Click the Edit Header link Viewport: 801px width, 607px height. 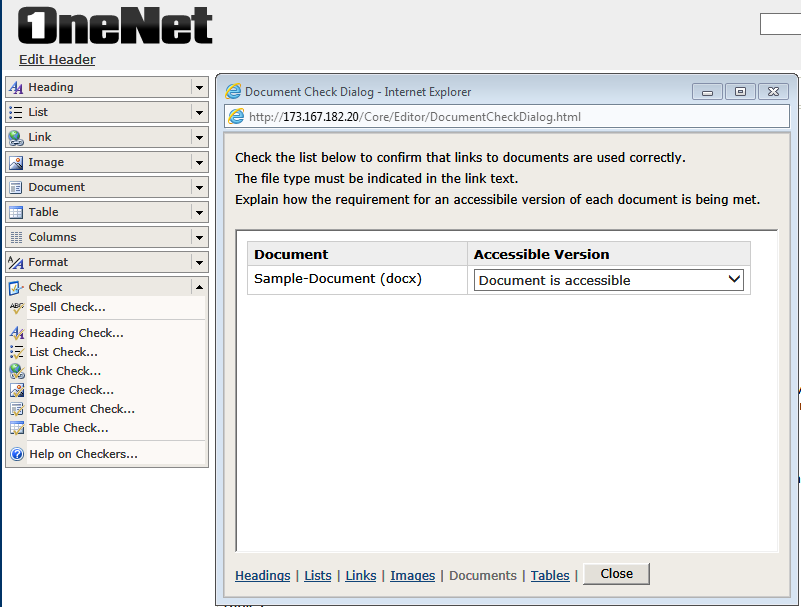coord(56,59)
